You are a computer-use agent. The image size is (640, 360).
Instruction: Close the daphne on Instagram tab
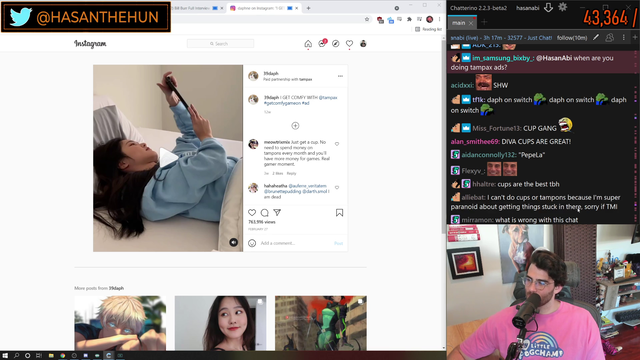click(x=297, y=8)
